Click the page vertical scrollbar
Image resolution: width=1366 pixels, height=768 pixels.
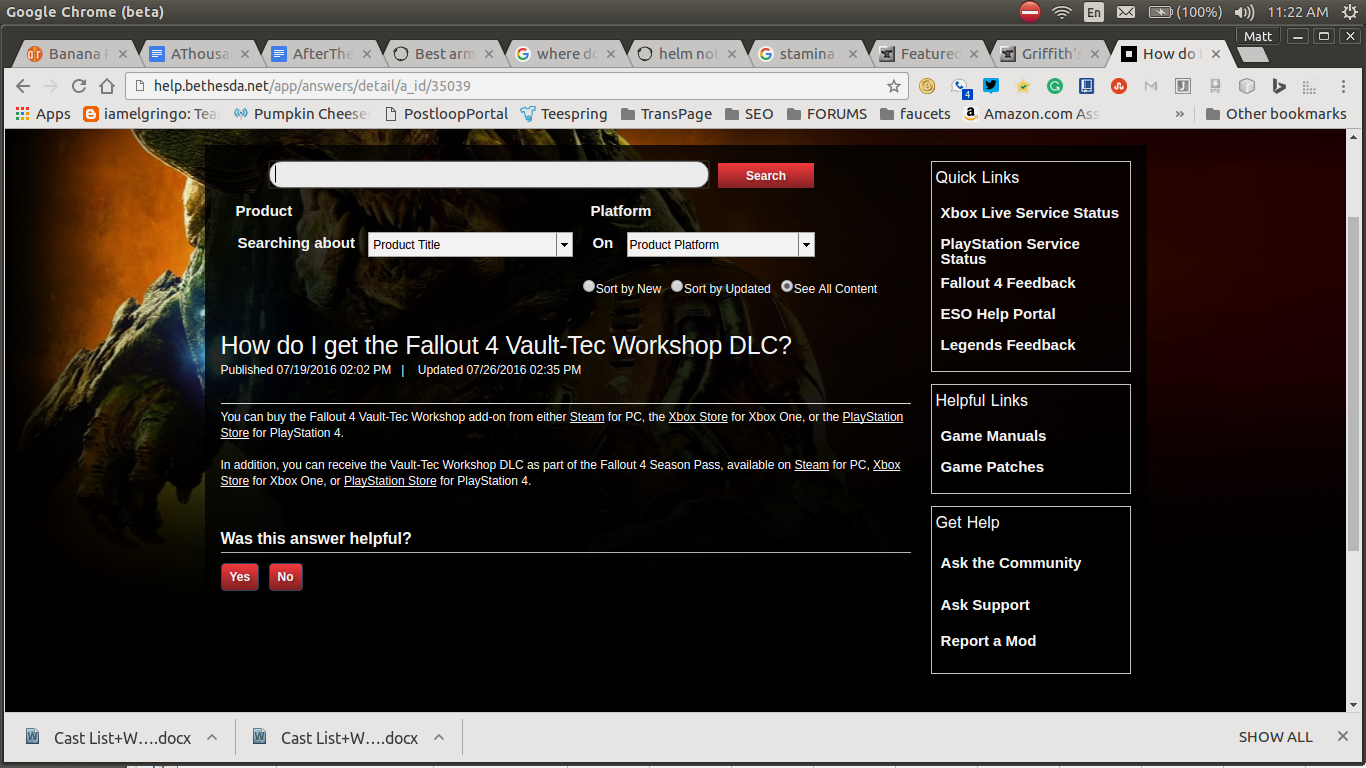[1354, 384]
